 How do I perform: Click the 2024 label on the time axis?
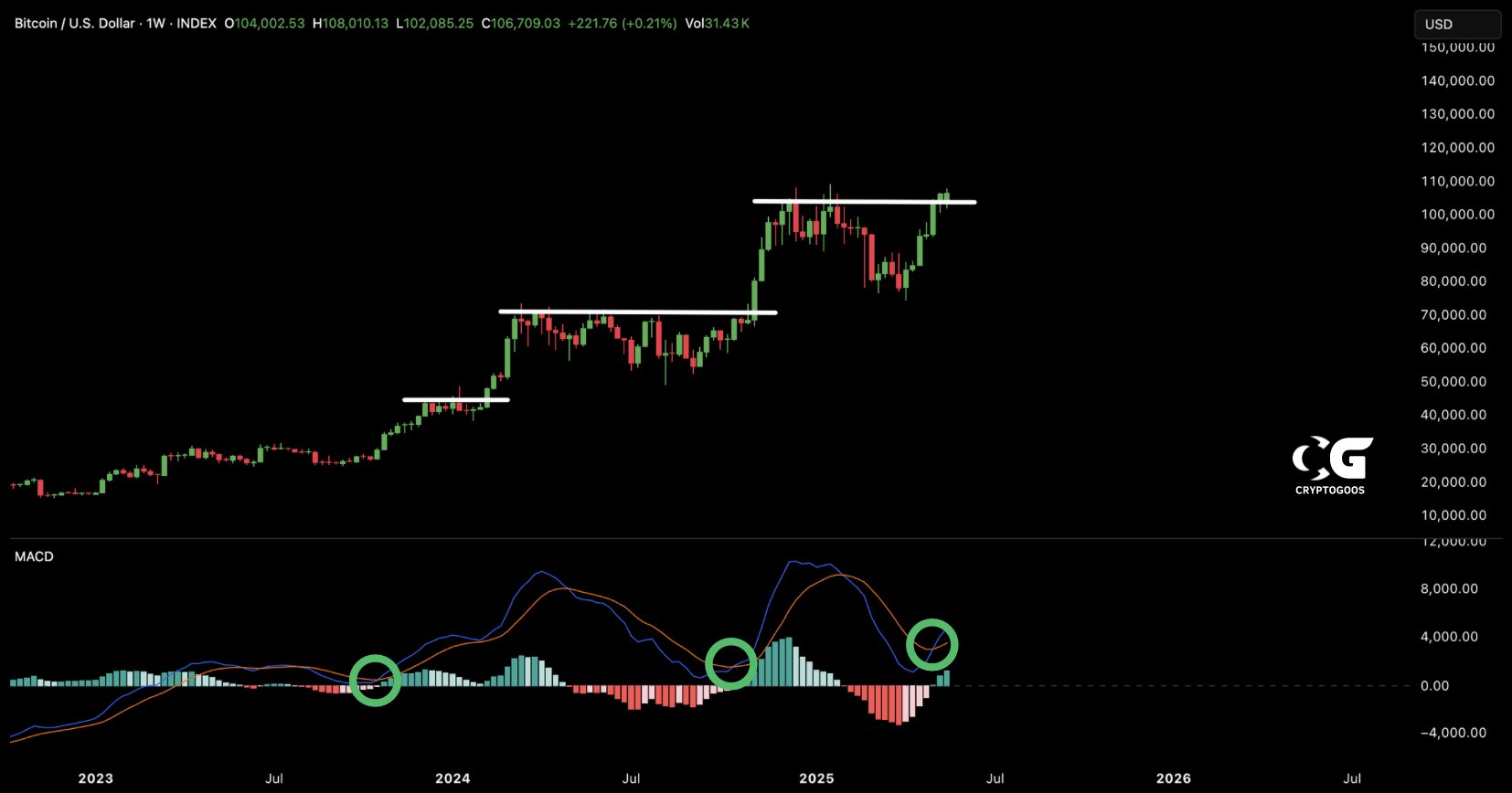[453, 778]
